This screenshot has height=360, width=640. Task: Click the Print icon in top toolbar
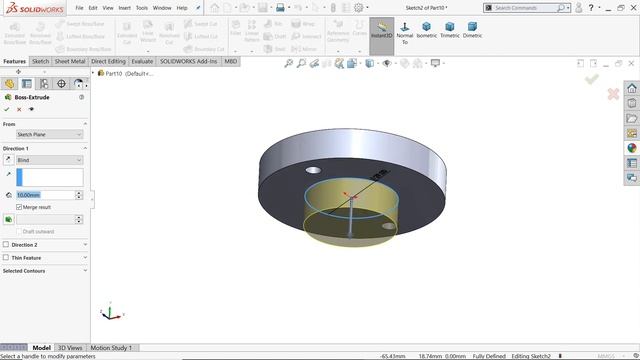(x=280, y=7)
